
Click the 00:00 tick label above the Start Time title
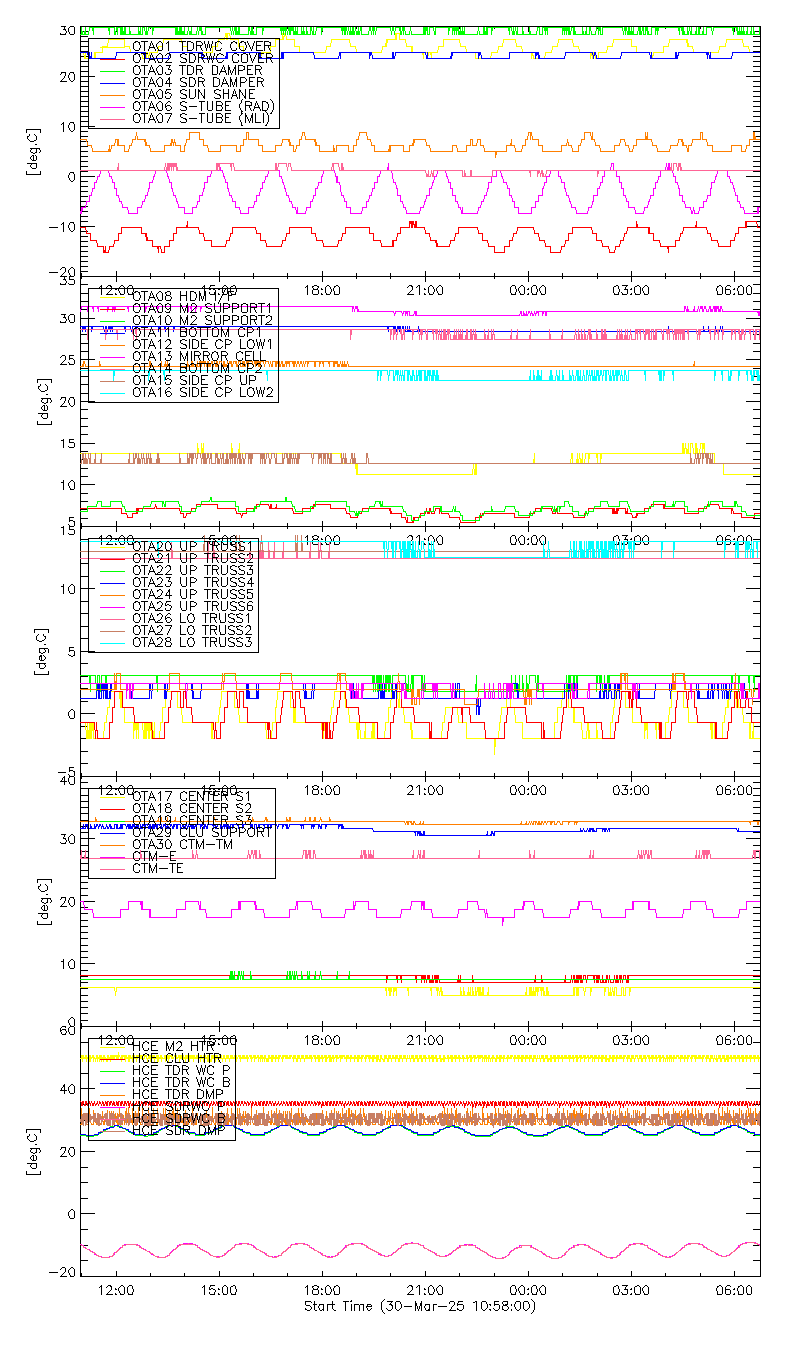tap(528, 1290)
